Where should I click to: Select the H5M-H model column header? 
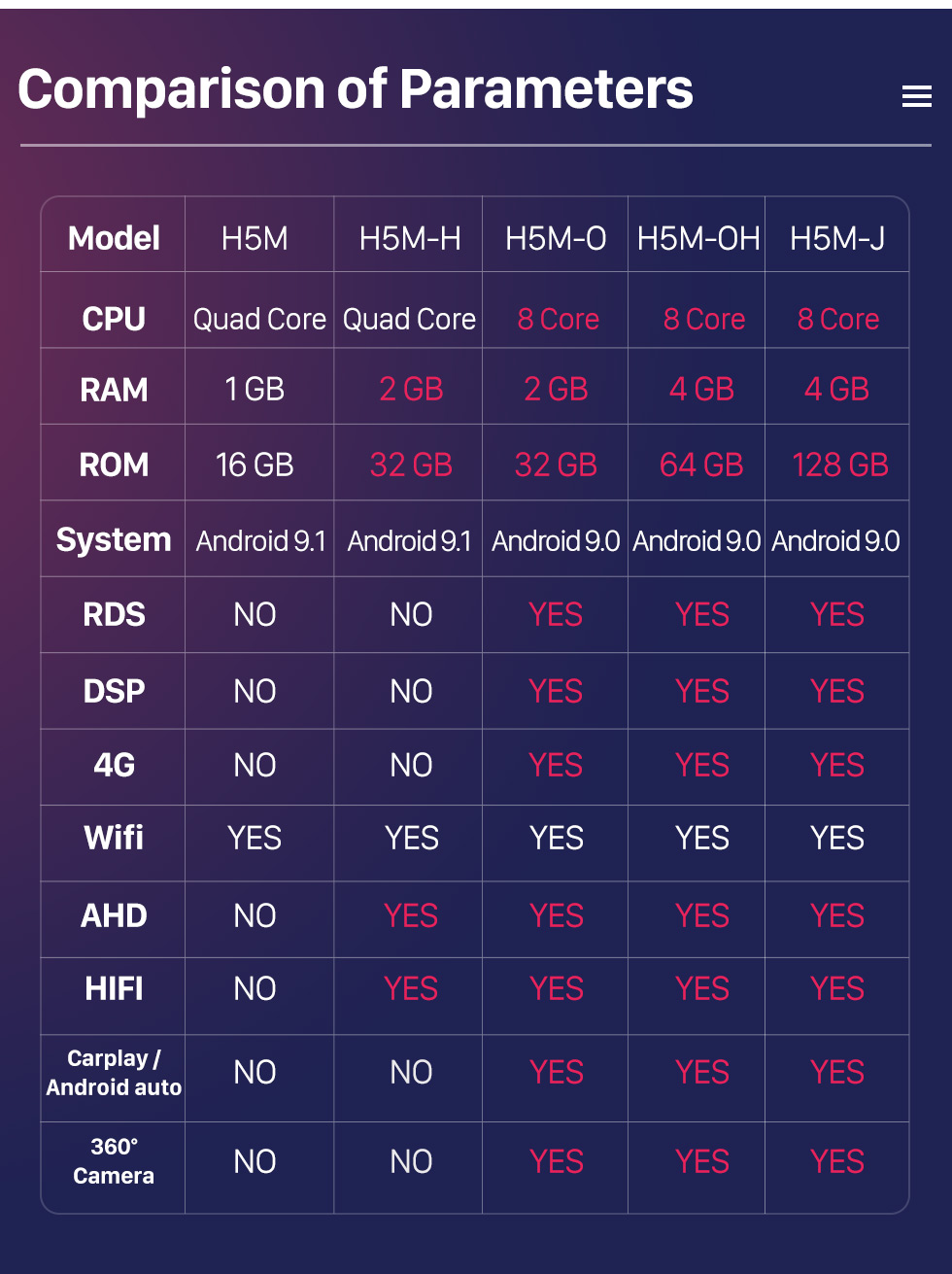coord(410,238)
